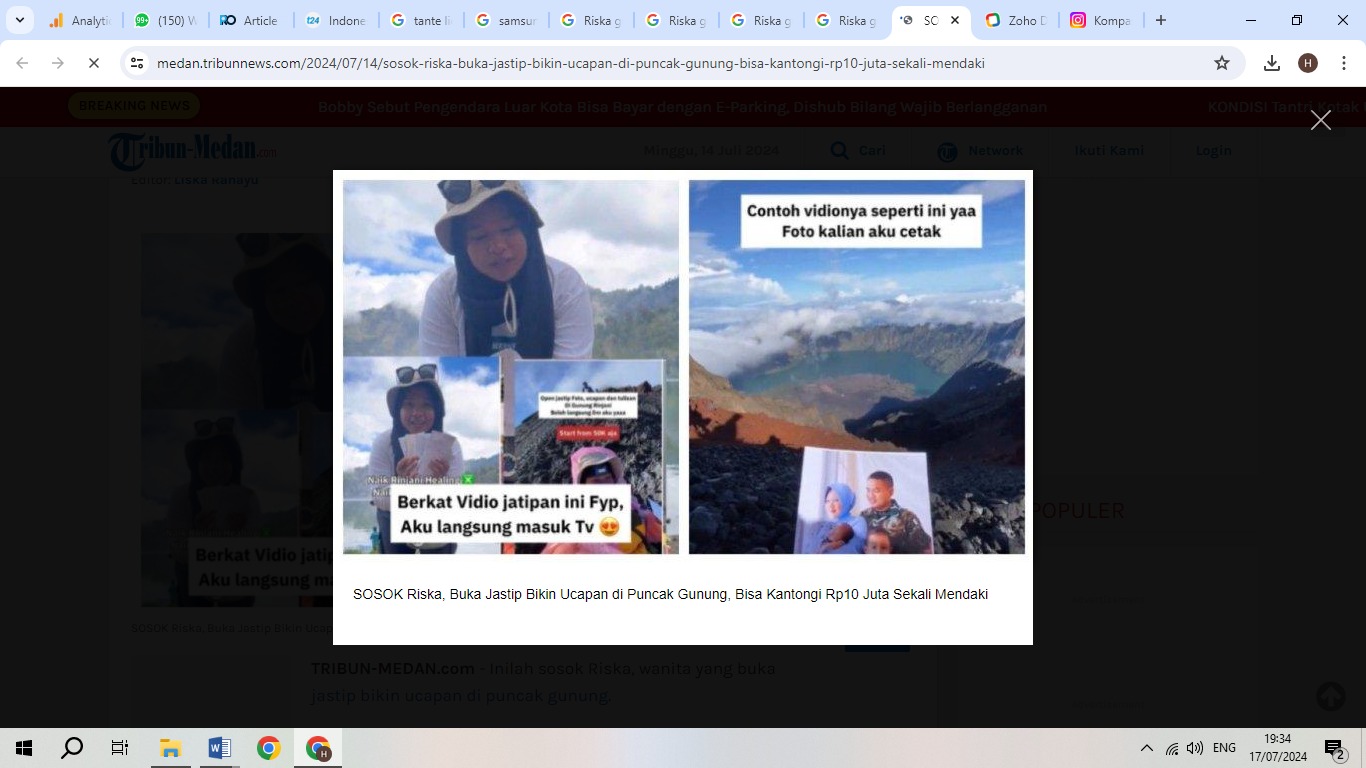The height and width of the screenshot is (768, 1366).
Task: Bookmark this page with the star
Action: pyautogui.click(x=1221, y=63)
